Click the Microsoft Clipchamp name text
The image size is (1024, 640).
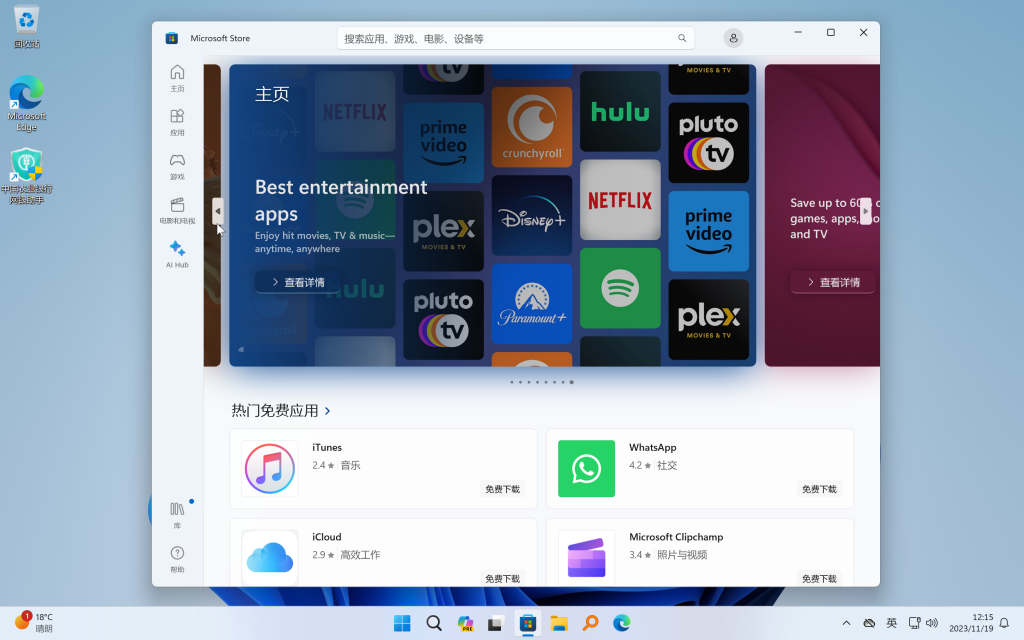click(676, 537)
